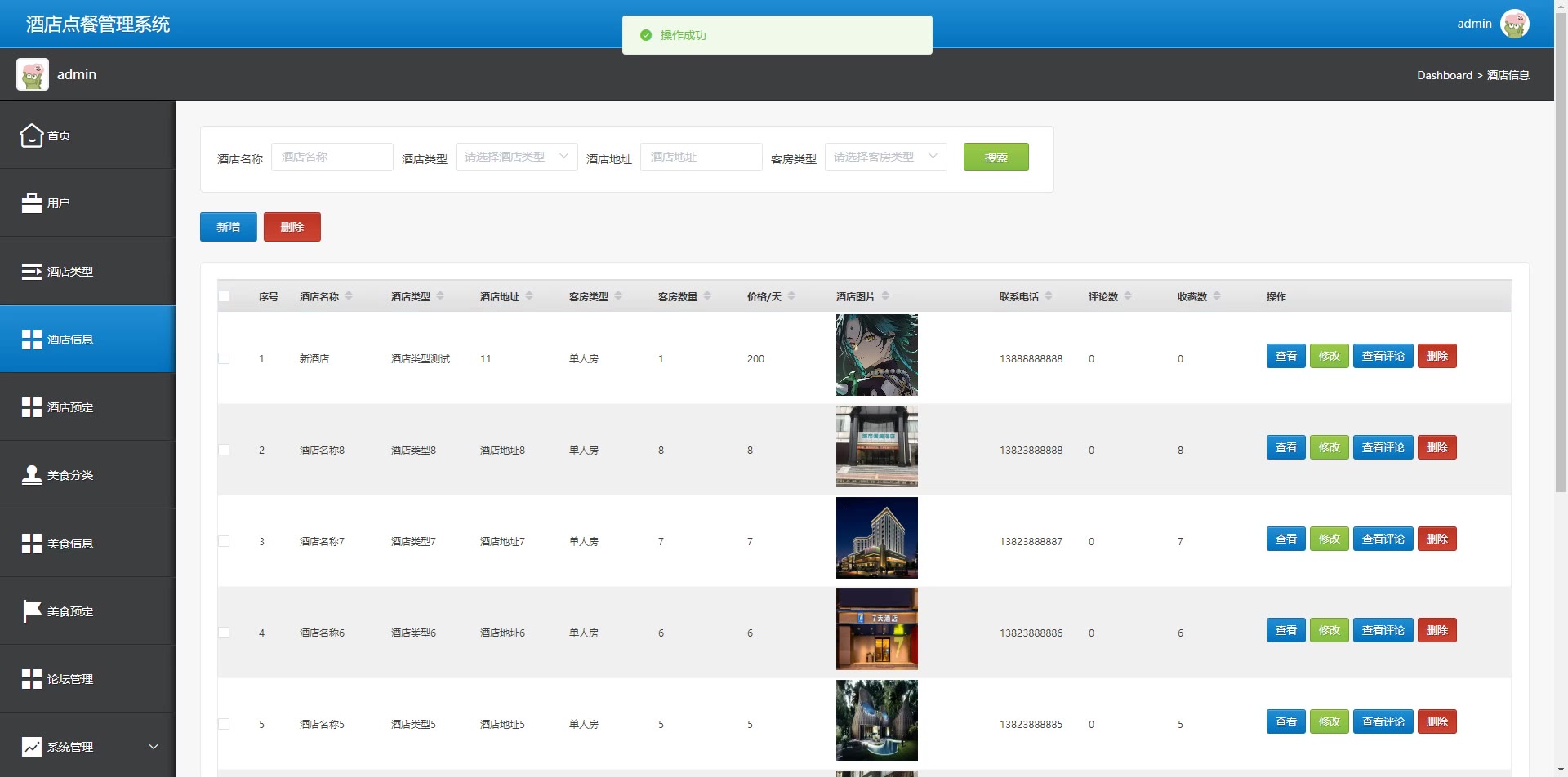Open the hotel image thumbnail for 新酒店
This screenshot has width=1568, height=777.
tap(877, 355)
